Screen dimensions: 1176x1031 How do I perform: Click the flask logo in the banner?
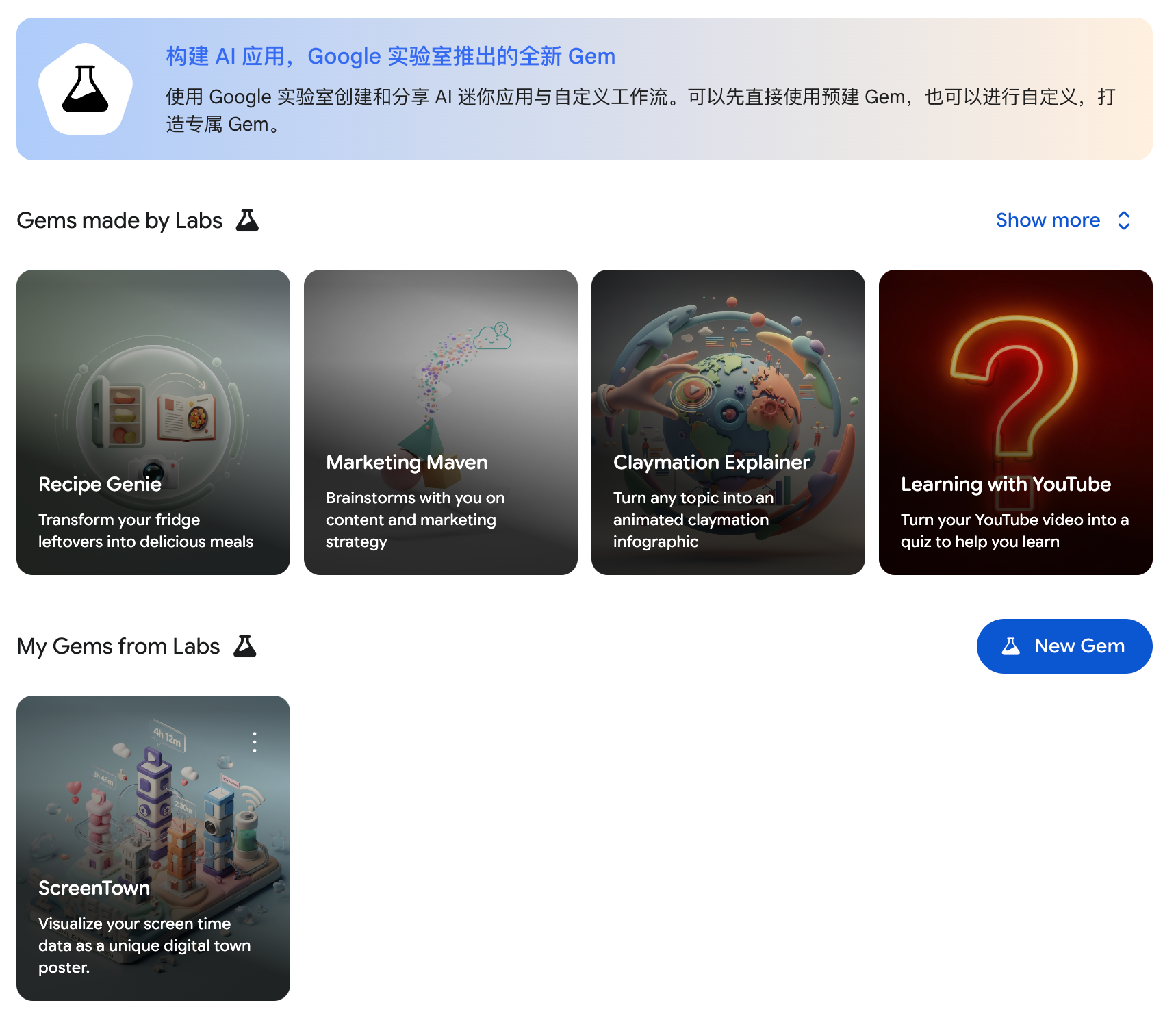tap(86, 89)
